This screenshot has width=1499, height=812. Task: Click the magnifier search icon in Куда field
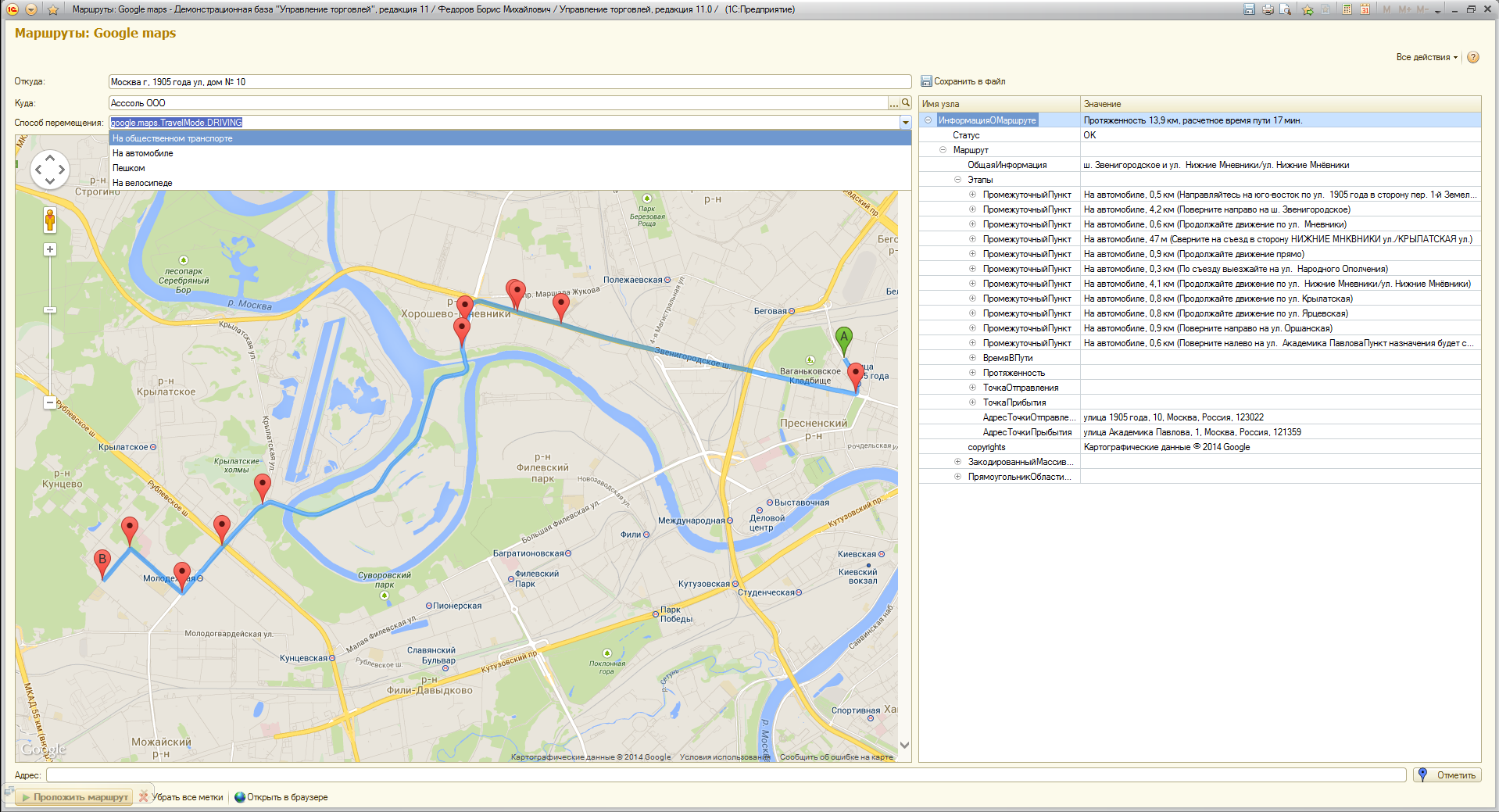[906, 103]
